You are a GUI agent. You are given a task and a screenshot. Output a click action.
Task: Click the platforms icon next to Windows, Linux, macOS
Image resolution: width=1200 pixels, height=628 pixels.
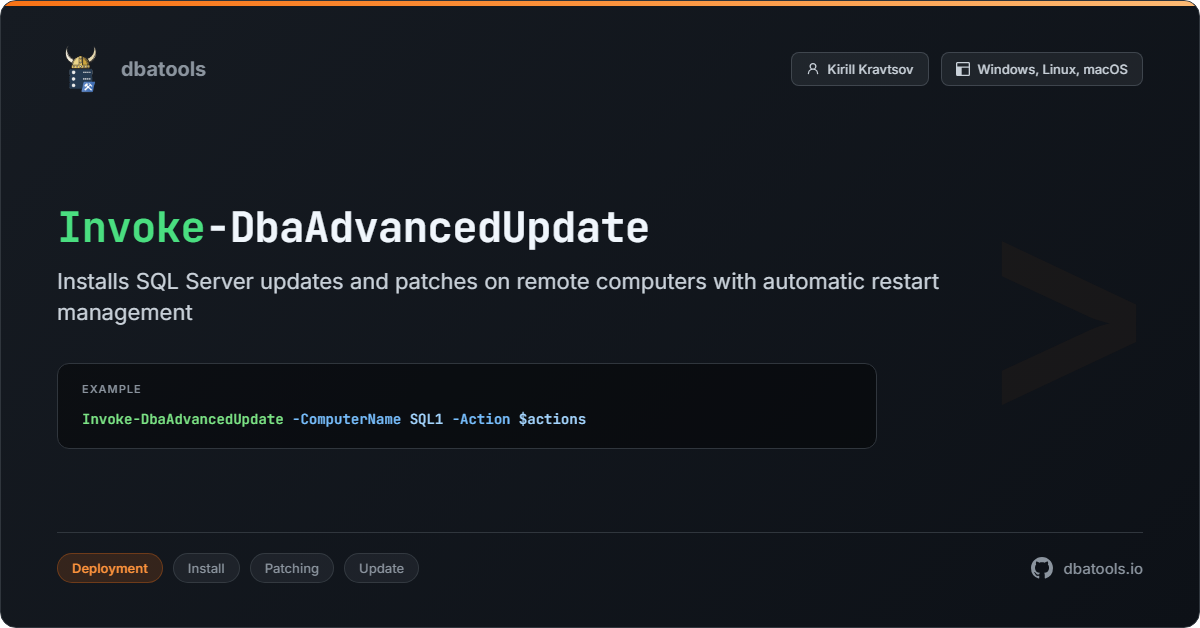(962, 69)
